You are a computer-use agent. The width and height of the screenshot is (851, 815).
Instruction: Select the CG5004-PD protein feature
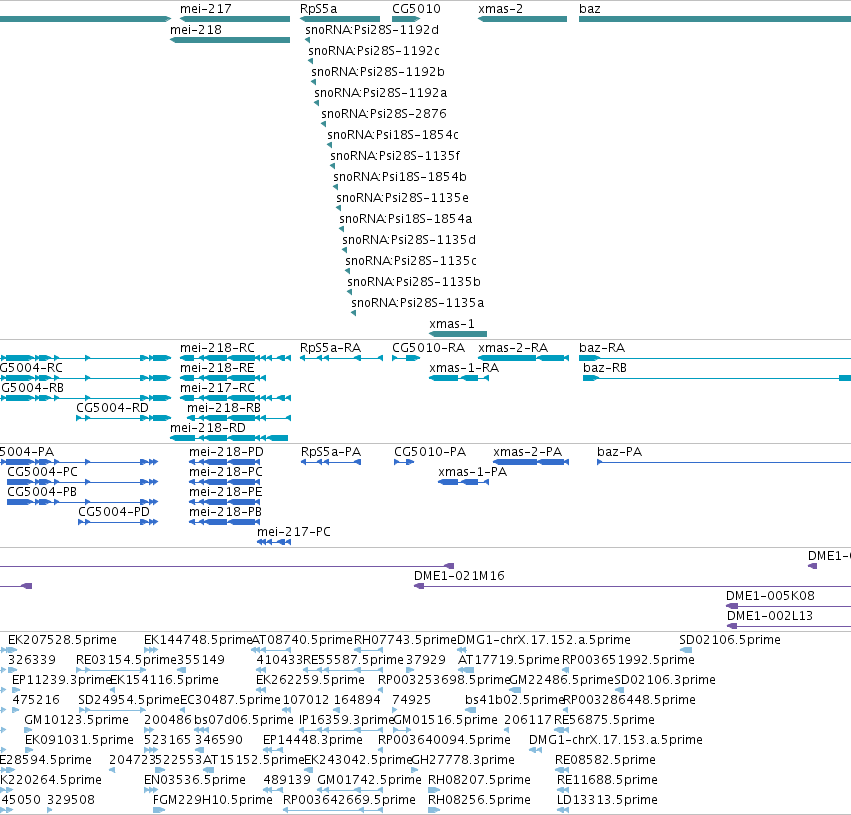click(x=118, y=522)
